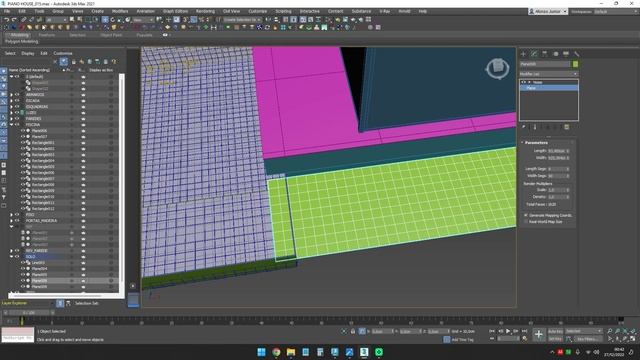The width and height of the screenshot is (640, 360).
Task: Click the object color swatch
Action: click(575, 64)
